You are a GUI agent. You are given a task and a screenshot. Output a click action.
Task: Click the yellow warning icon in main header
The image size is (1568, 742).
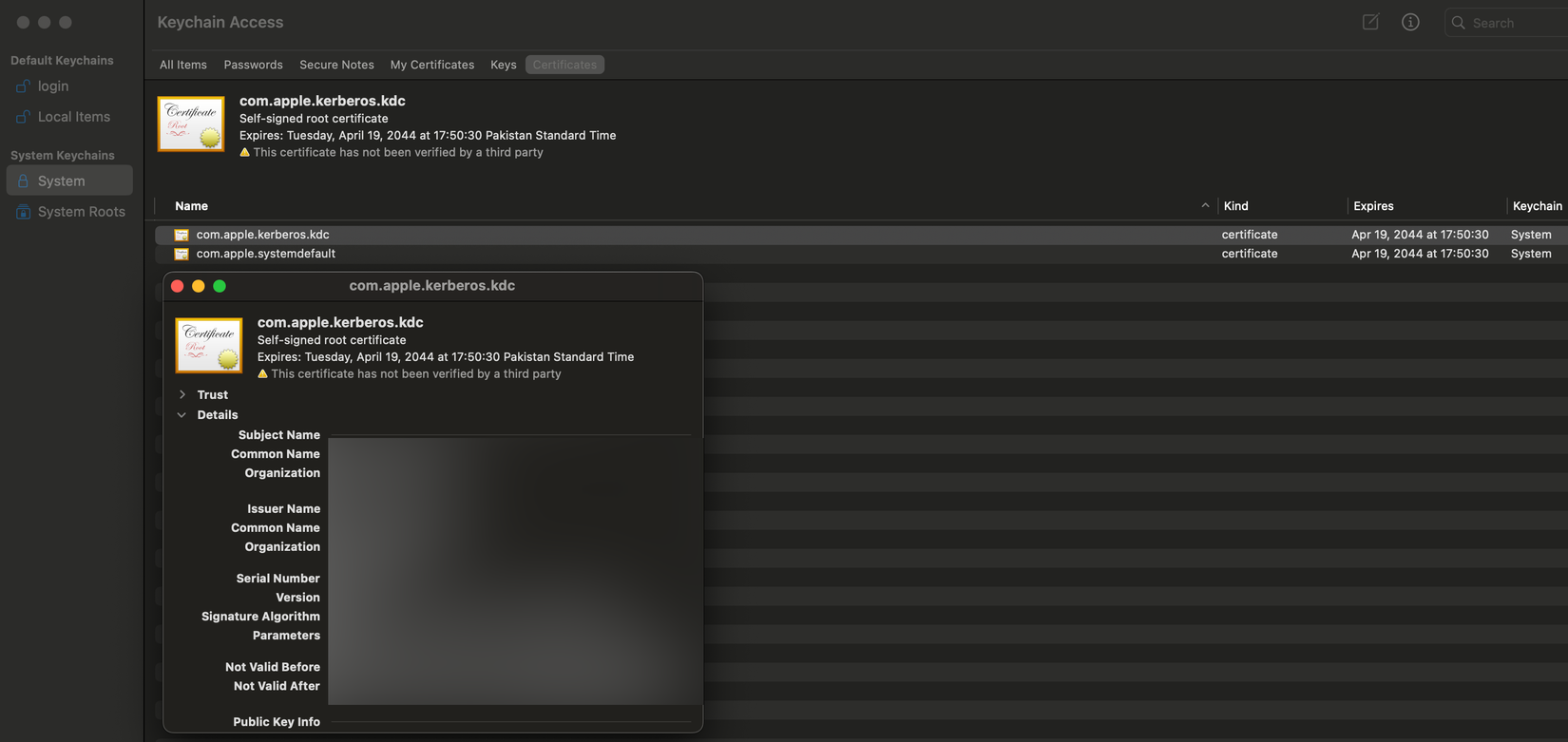pyautogui.click(x=244, y=152)
